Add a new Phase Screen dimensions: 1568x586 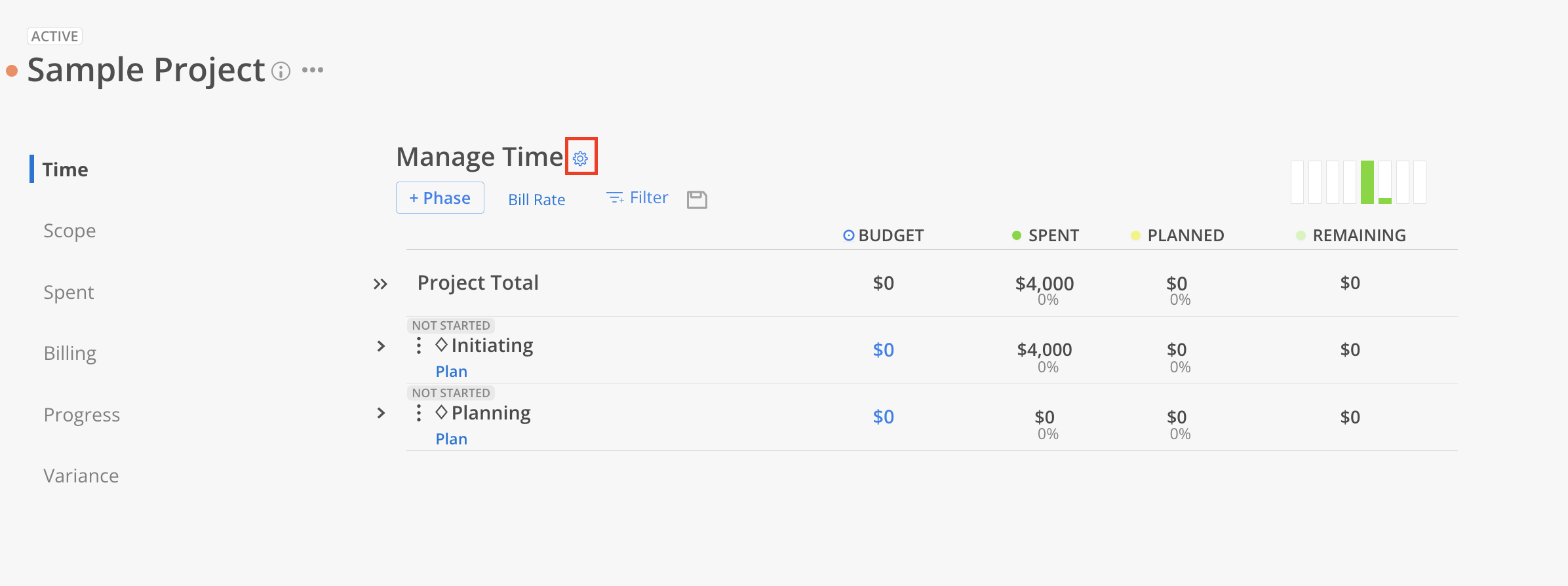coord(440,198)
